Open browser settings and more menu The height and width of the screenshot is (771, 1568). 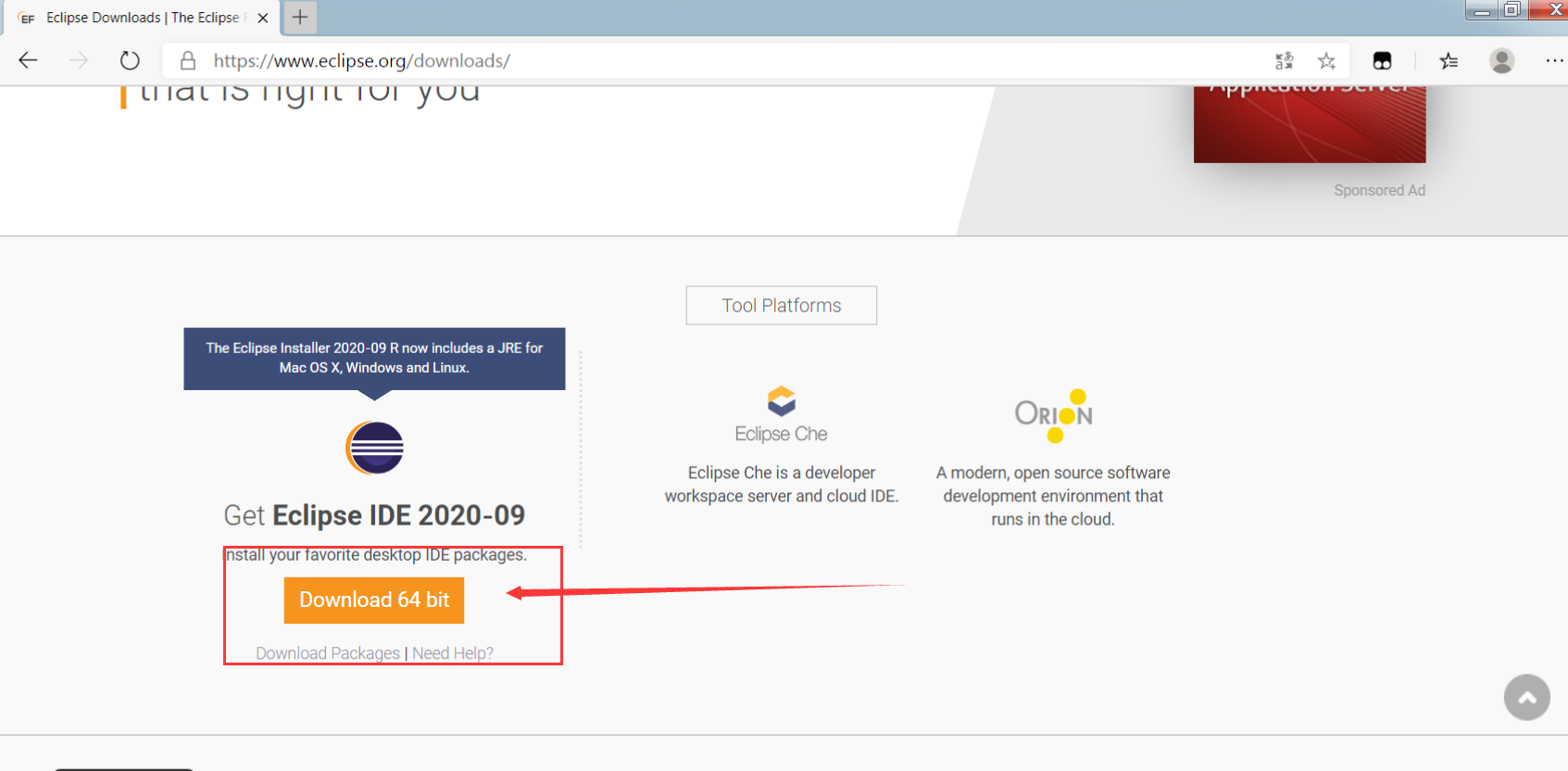pos(1554,61)
